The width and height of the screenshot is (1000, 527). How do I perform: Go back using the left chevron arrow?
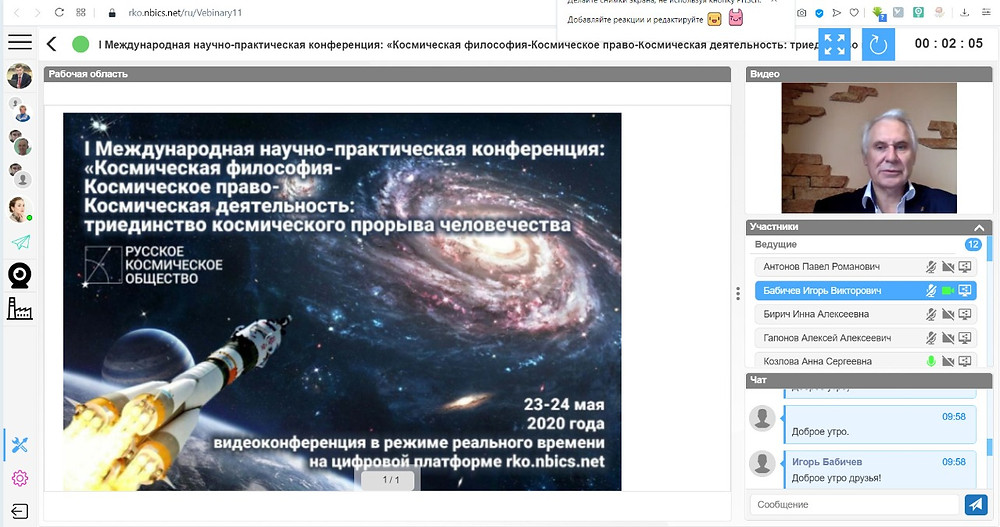click(x=52, y=43)
